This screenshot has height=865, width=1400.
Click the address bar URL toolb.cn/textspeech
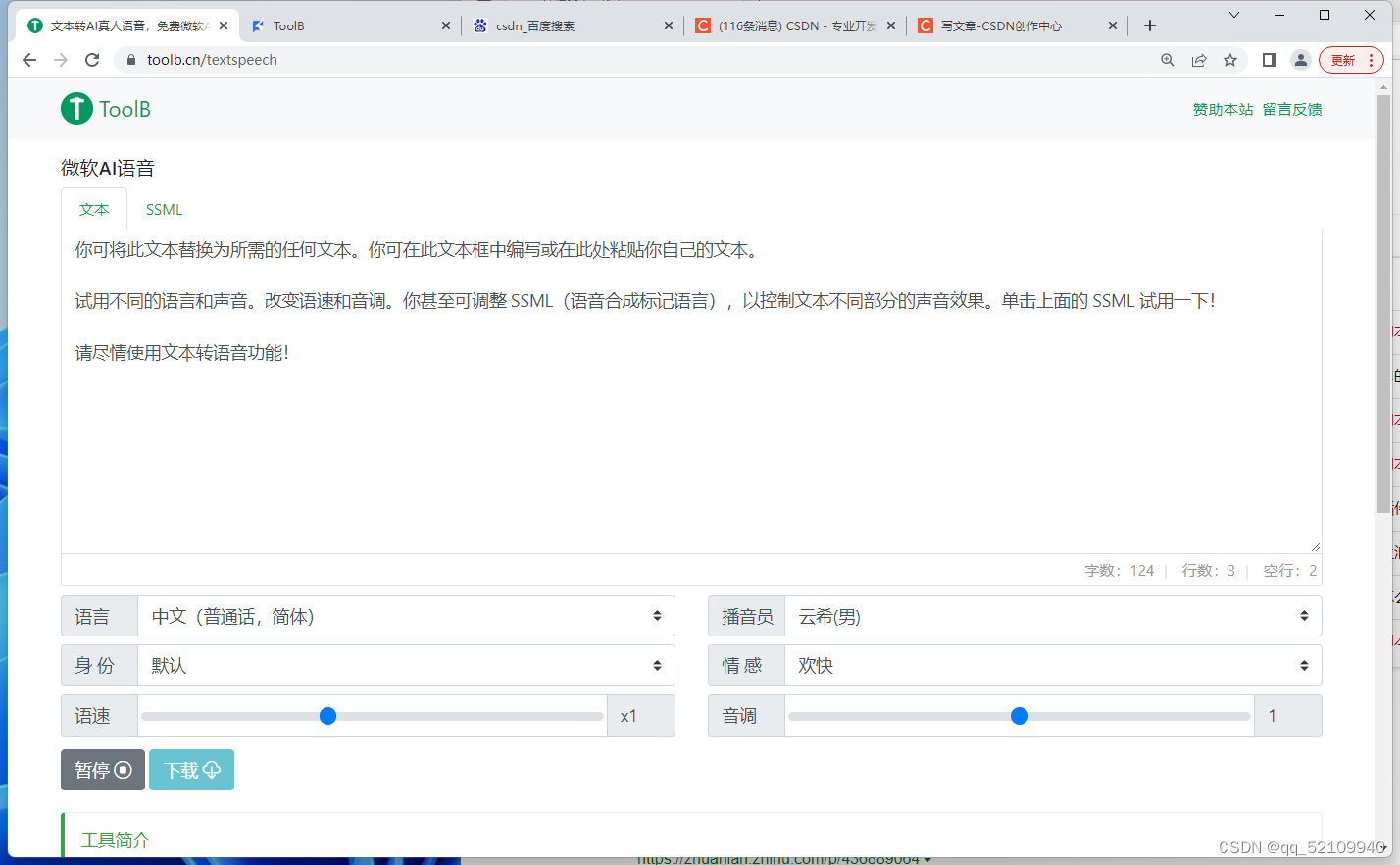coord(212,60)
